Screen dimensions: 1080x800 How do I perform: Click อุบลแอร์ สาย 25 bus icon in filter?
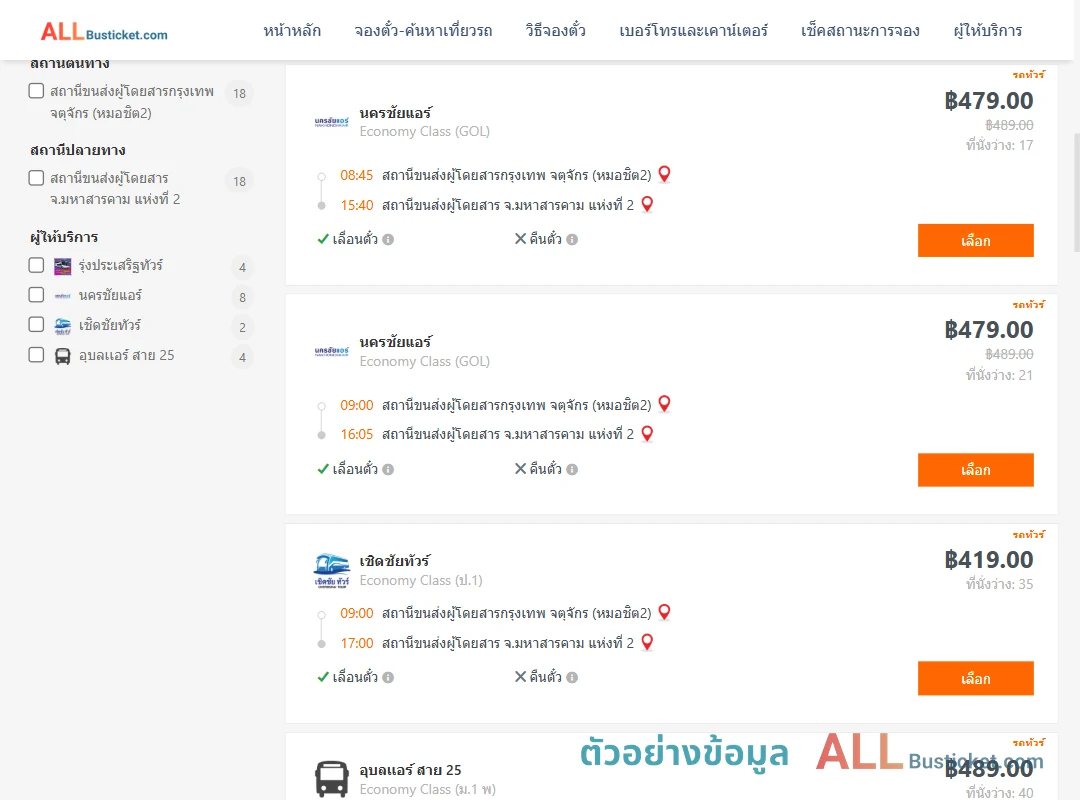[x=63, y=356]
